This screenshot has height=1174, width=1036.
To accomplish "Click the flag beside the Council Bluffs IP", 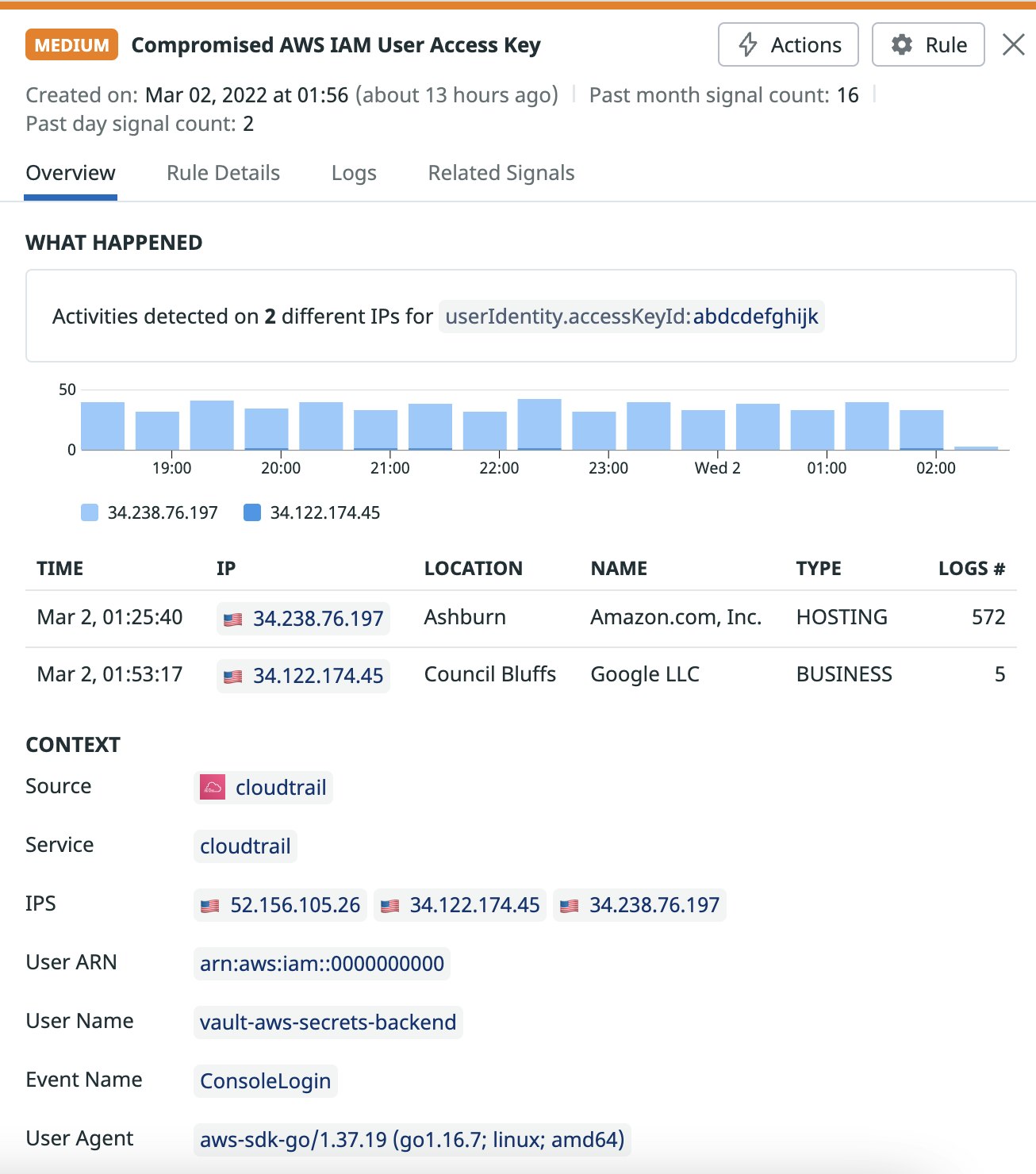I will coord(232,676).
